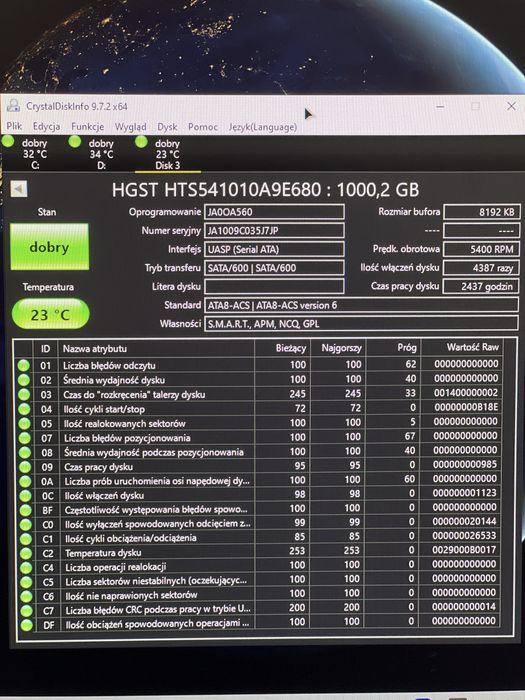Select row Temperatura dysku

coord(260,552)
